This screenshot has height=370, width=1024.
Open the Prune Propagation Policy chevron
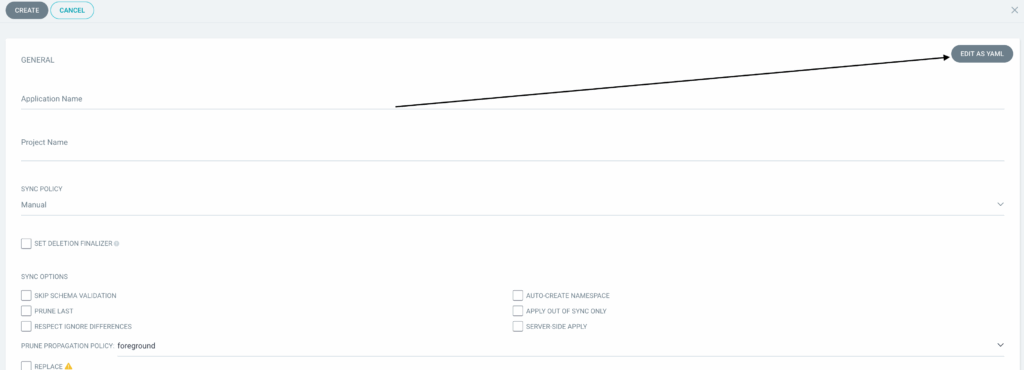(x=1000, y=345)
